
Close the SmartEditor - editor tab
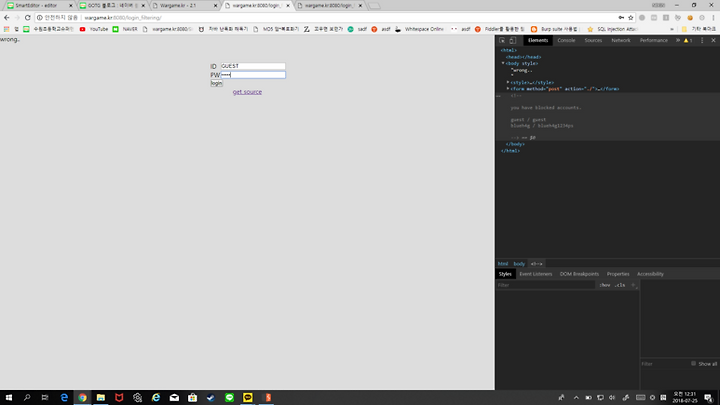pyautogui.click(x=71, y=6)
